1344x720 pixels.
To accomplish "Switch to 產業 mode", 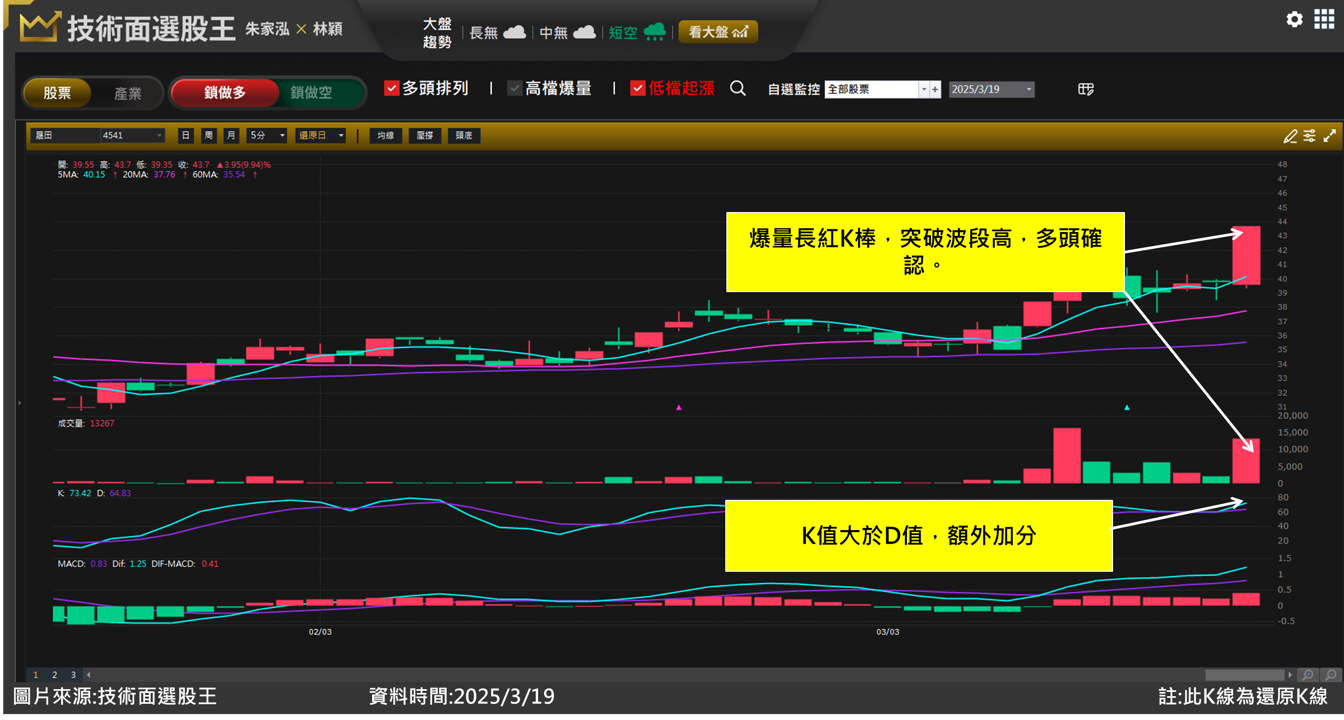I will click(127, 93).
